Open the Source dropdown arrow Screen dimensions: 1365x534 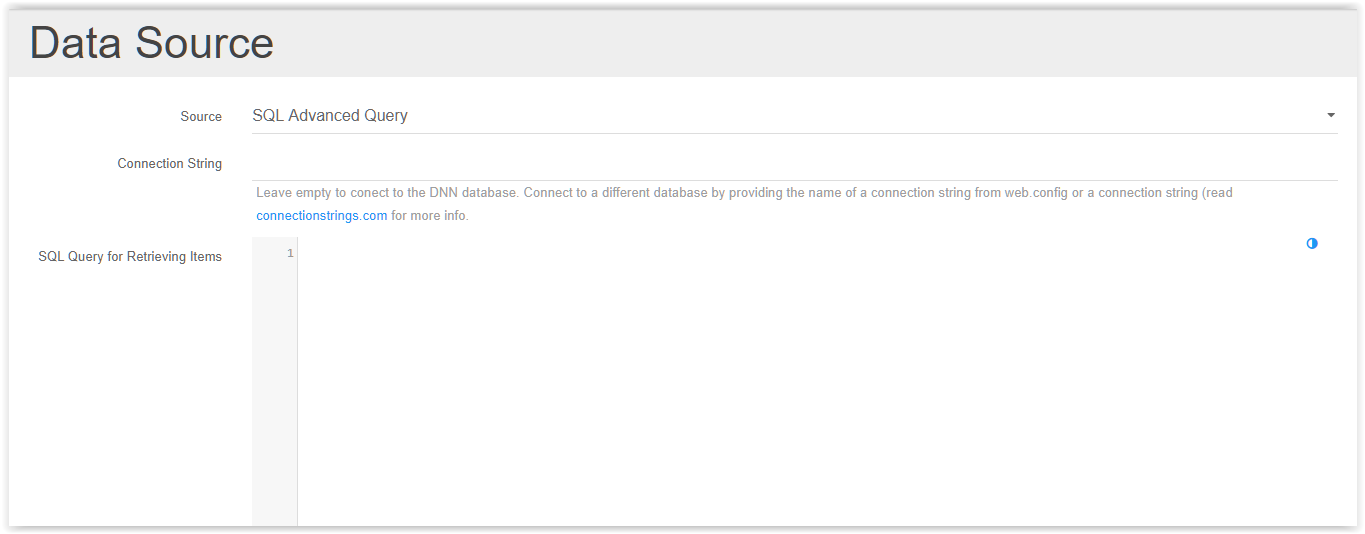[1331, 115]
